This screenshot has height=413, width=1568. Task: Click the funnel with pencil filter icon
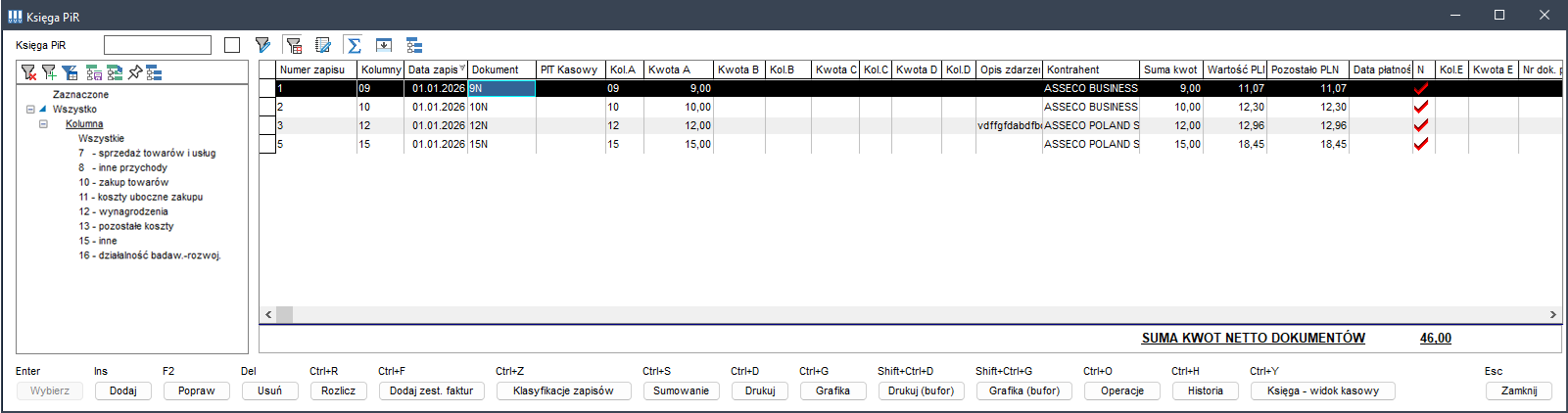click(x=262, y=45)
